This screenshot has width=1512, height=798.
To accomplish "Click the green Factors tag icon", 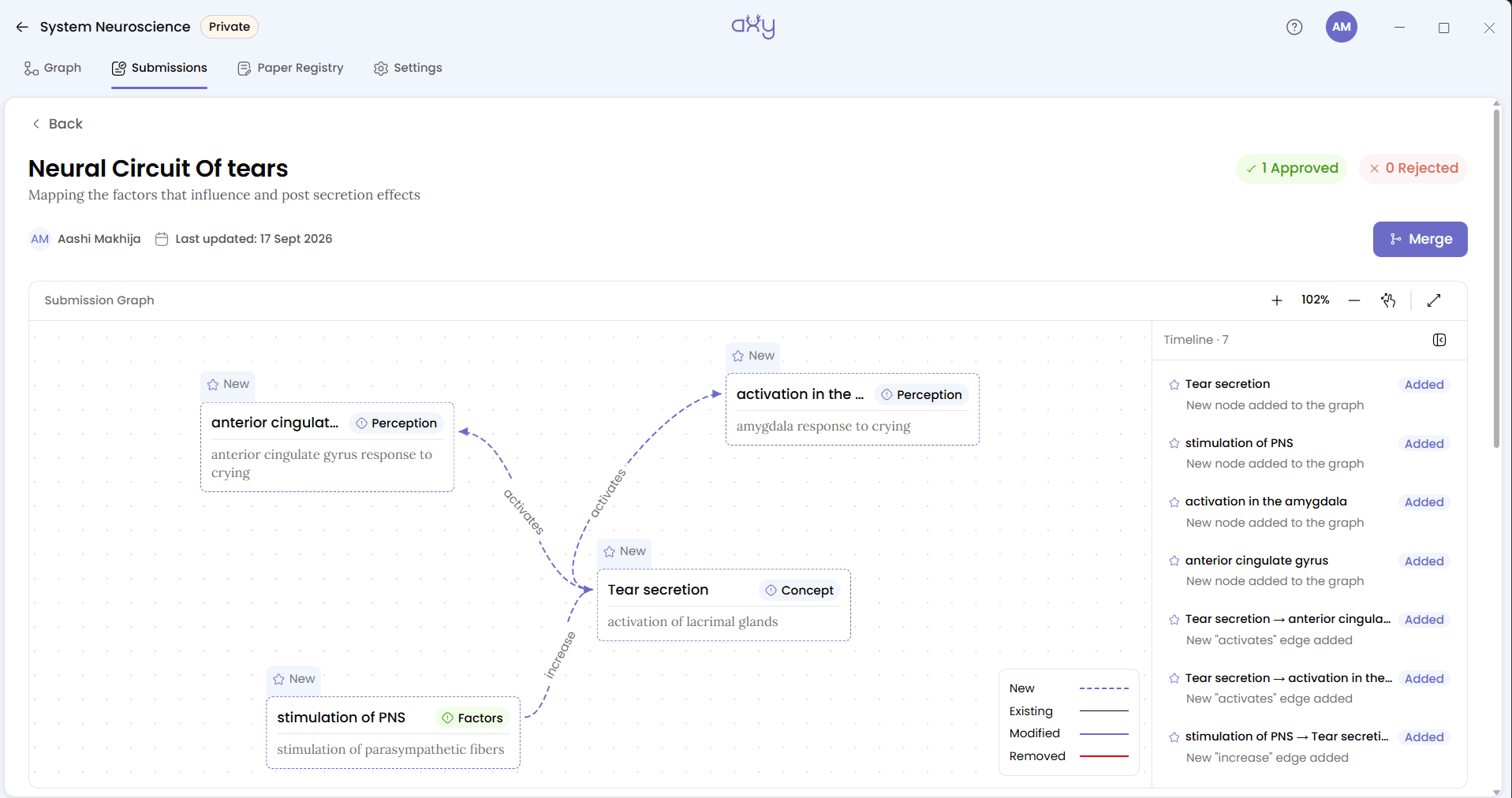I will pyautogui.click(x=447, y=718).
